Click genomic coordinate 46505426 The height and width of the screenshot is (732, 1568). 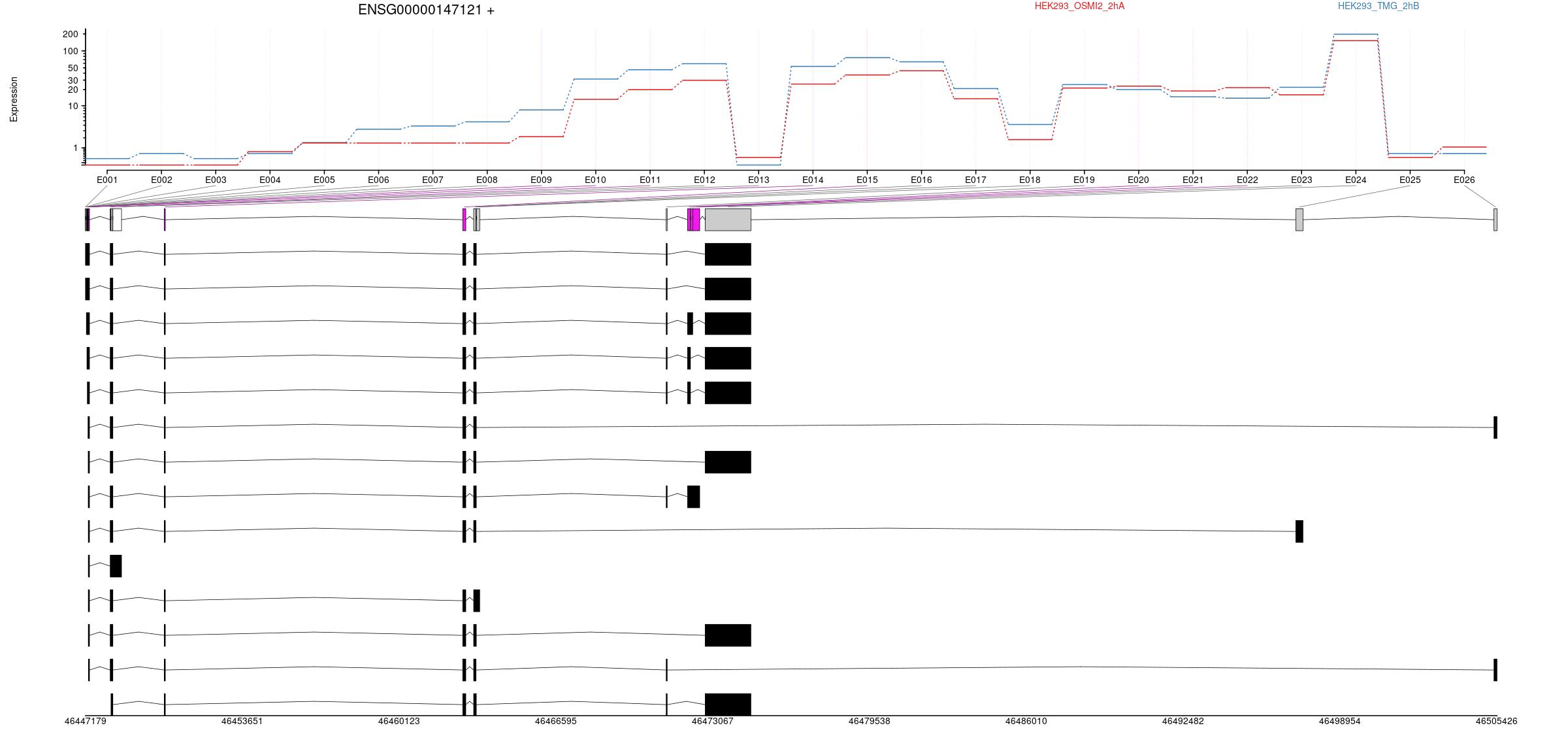1497,721
